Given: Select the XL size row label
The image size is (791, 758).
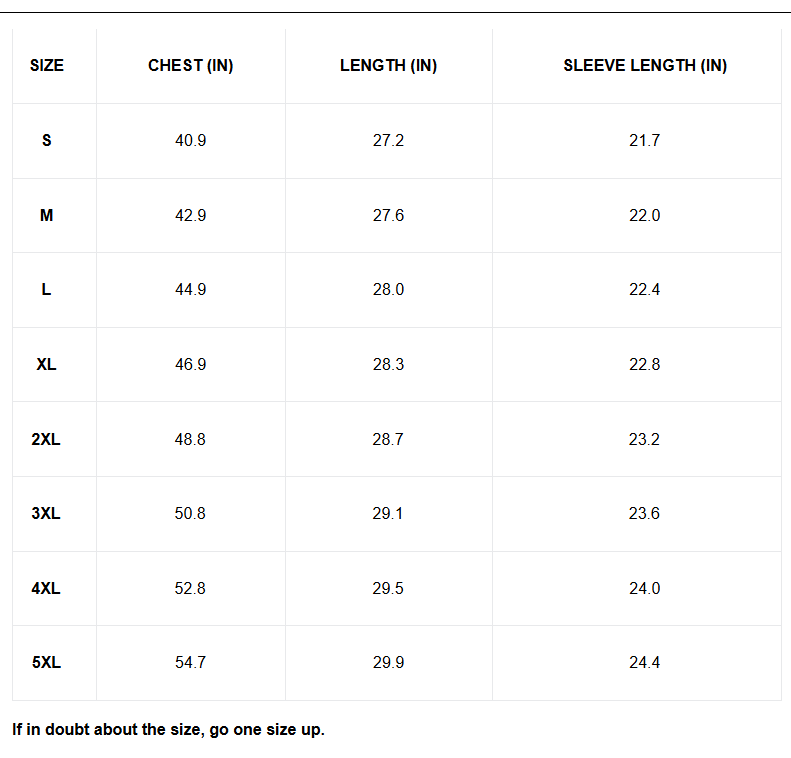Looking at the screenshot, I should point(47,365).
